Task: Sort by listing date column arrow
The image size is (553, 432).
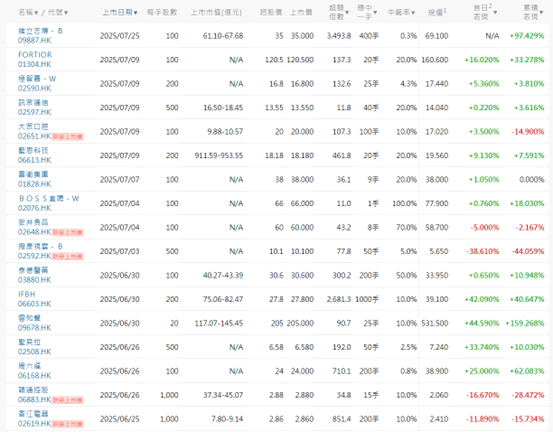Action: pyautogui.click(x=135, y=13)
